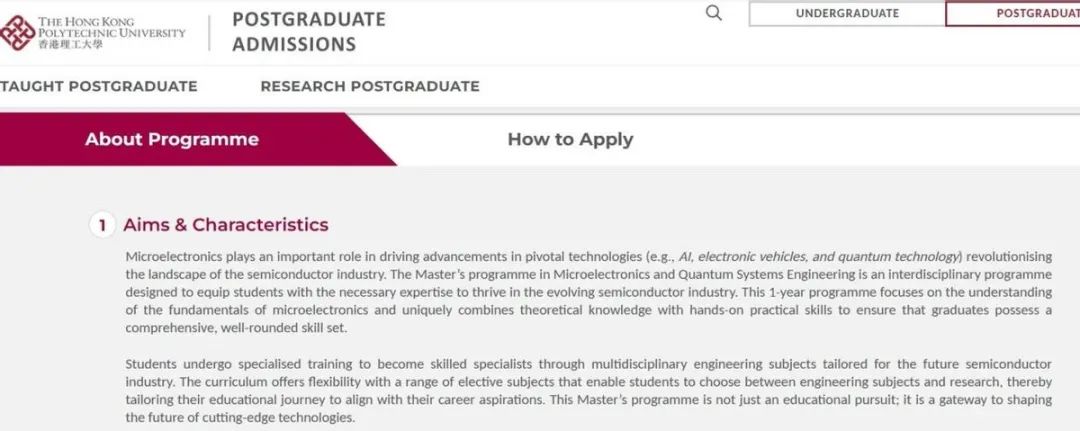Screen dimensions: 1080x431
Task: Click the Chinese university name 香港理工大學
Action: click(70, 45)
